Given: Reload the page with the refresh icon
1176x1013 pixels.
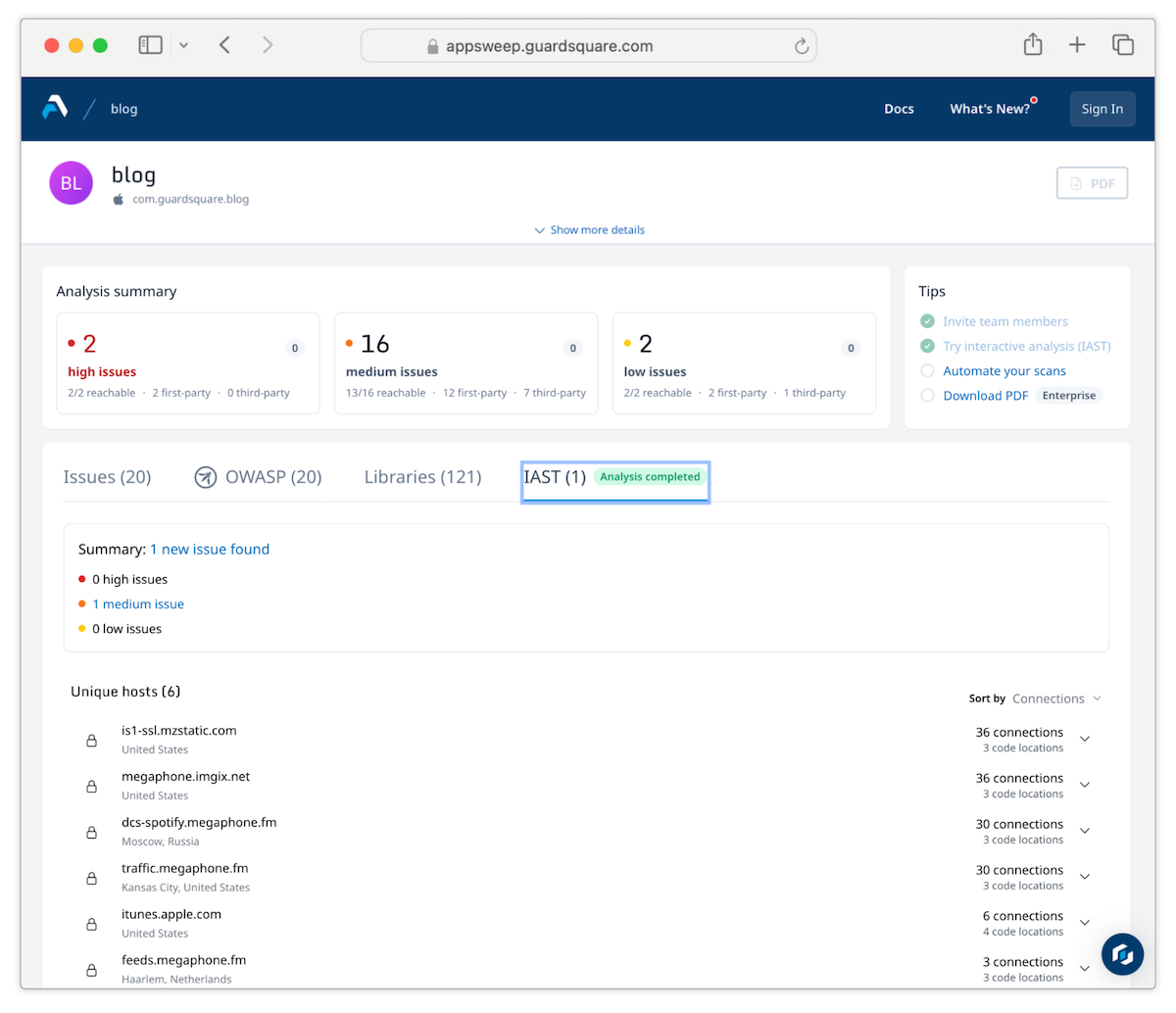Looking at the screenshot, I should coord(801,46).
